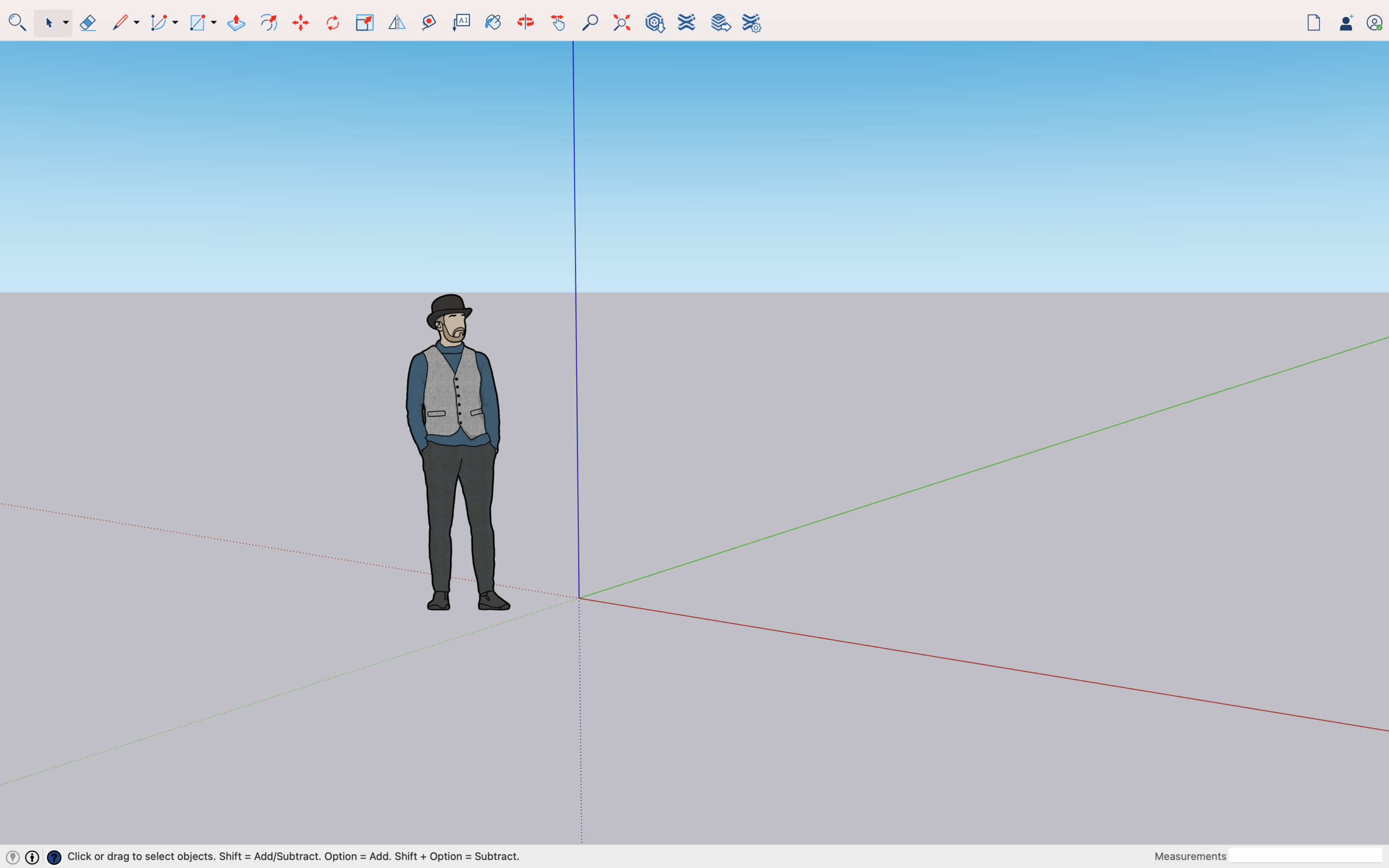The height and width of the screenshot is (868, 1389).
Task: Switch to the Pan hand tool
Action: pyautogui.click(x=558, y=23)
